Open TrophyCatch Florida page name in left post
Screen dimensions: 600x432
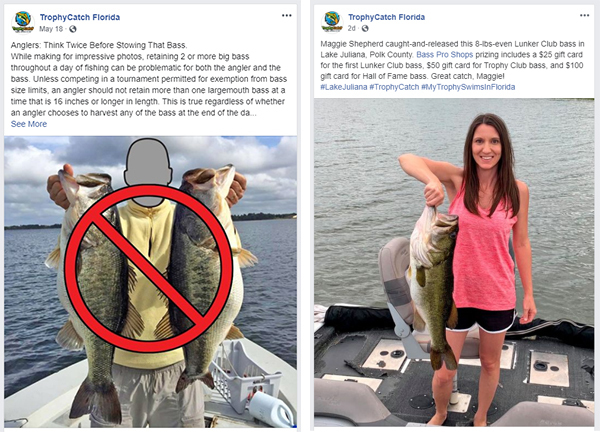80,17
